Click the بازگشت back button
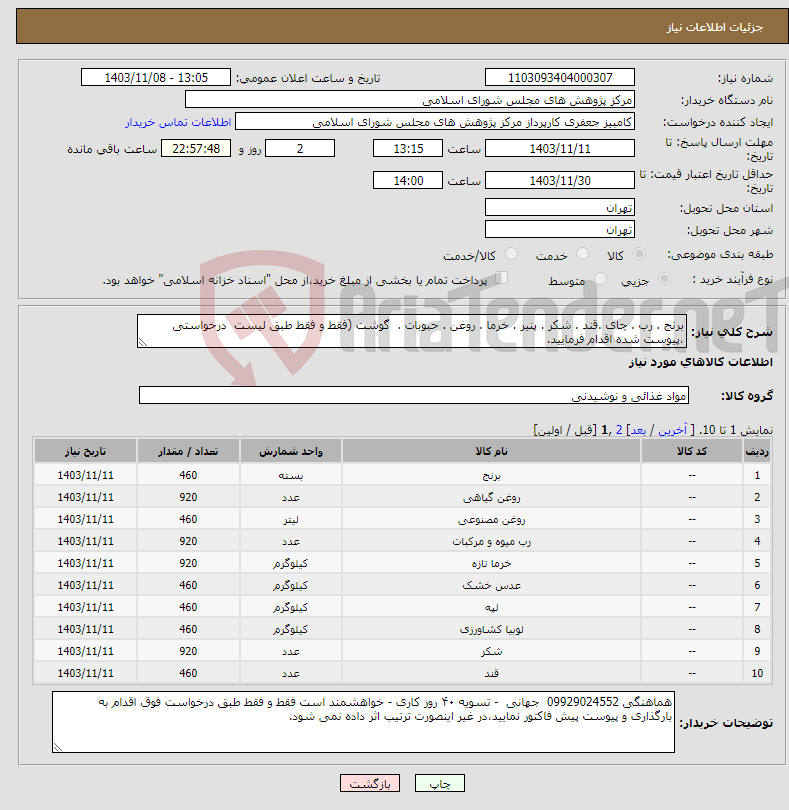The width and height of the screenshot is (789, 810). [x=370, y=783]
